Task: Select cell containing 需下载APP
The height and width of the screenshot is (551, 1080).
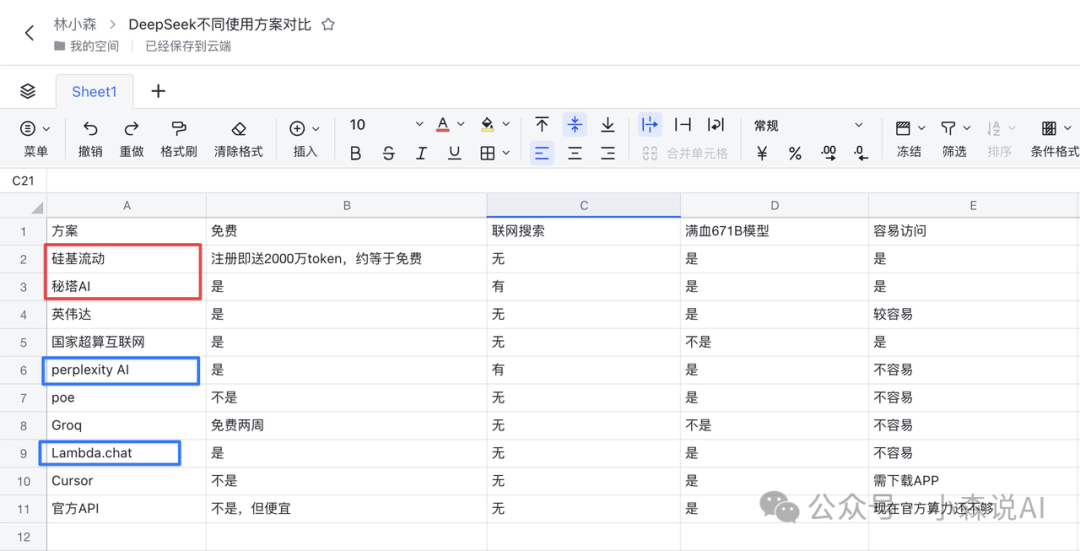Action: click(x=973, y=481)
